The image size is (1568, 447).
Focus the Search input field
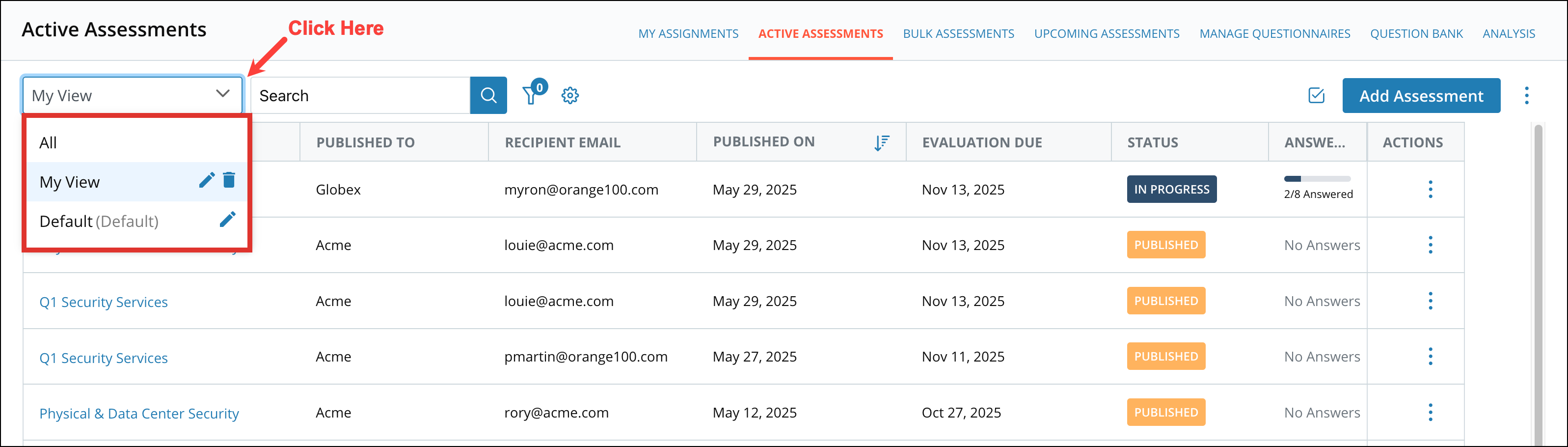[x=360, y=96]
